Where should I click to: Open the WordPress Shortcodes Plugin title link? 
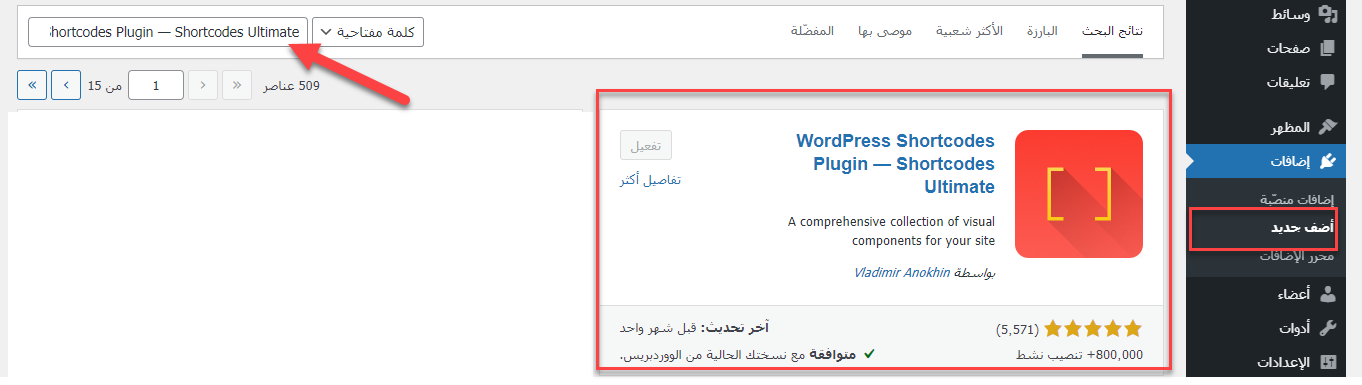[895, 164]
